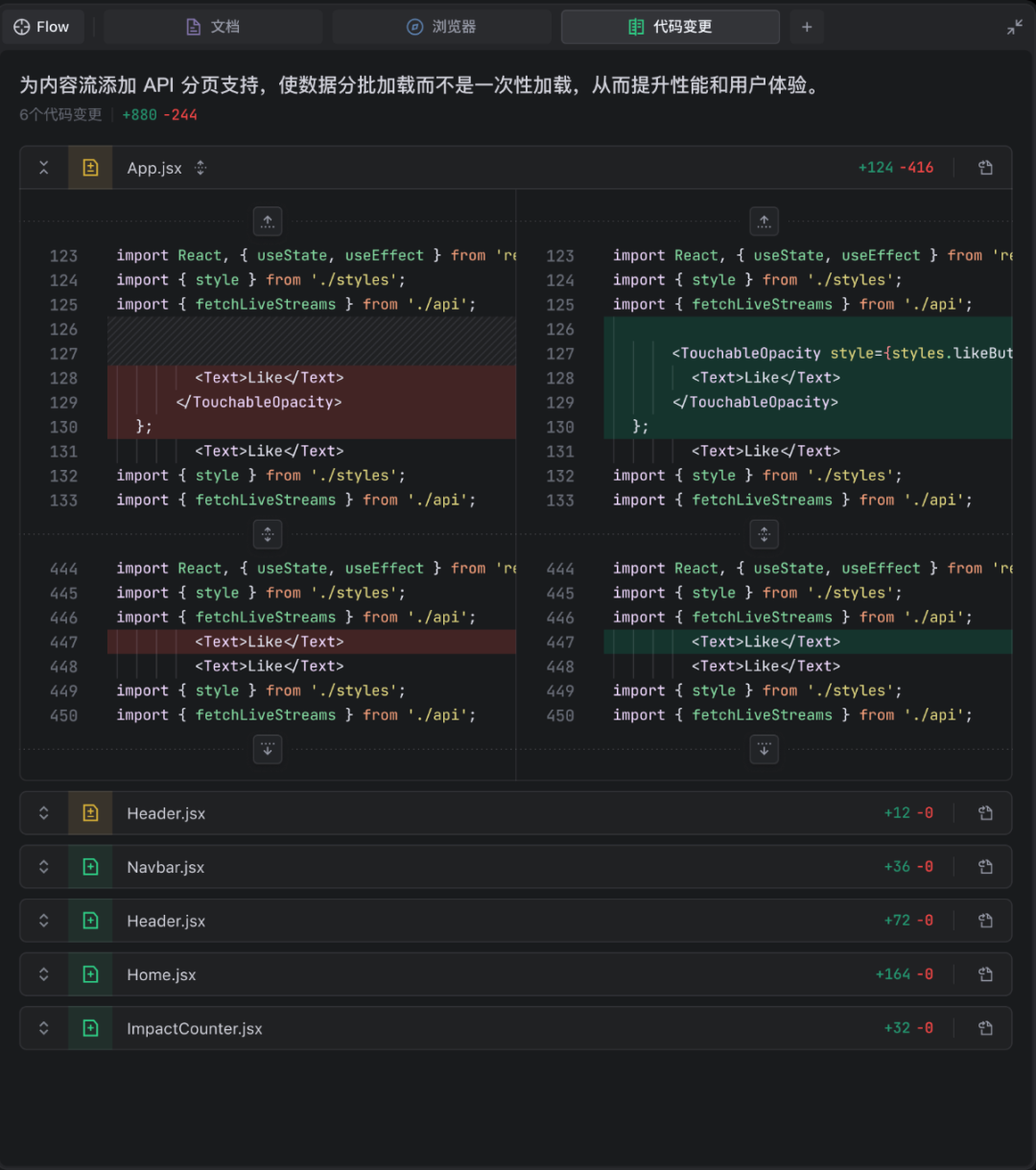The image size is (1036, 1170).
Task: Click the added file icon for Home.jsx
Action: pos(90,974)
